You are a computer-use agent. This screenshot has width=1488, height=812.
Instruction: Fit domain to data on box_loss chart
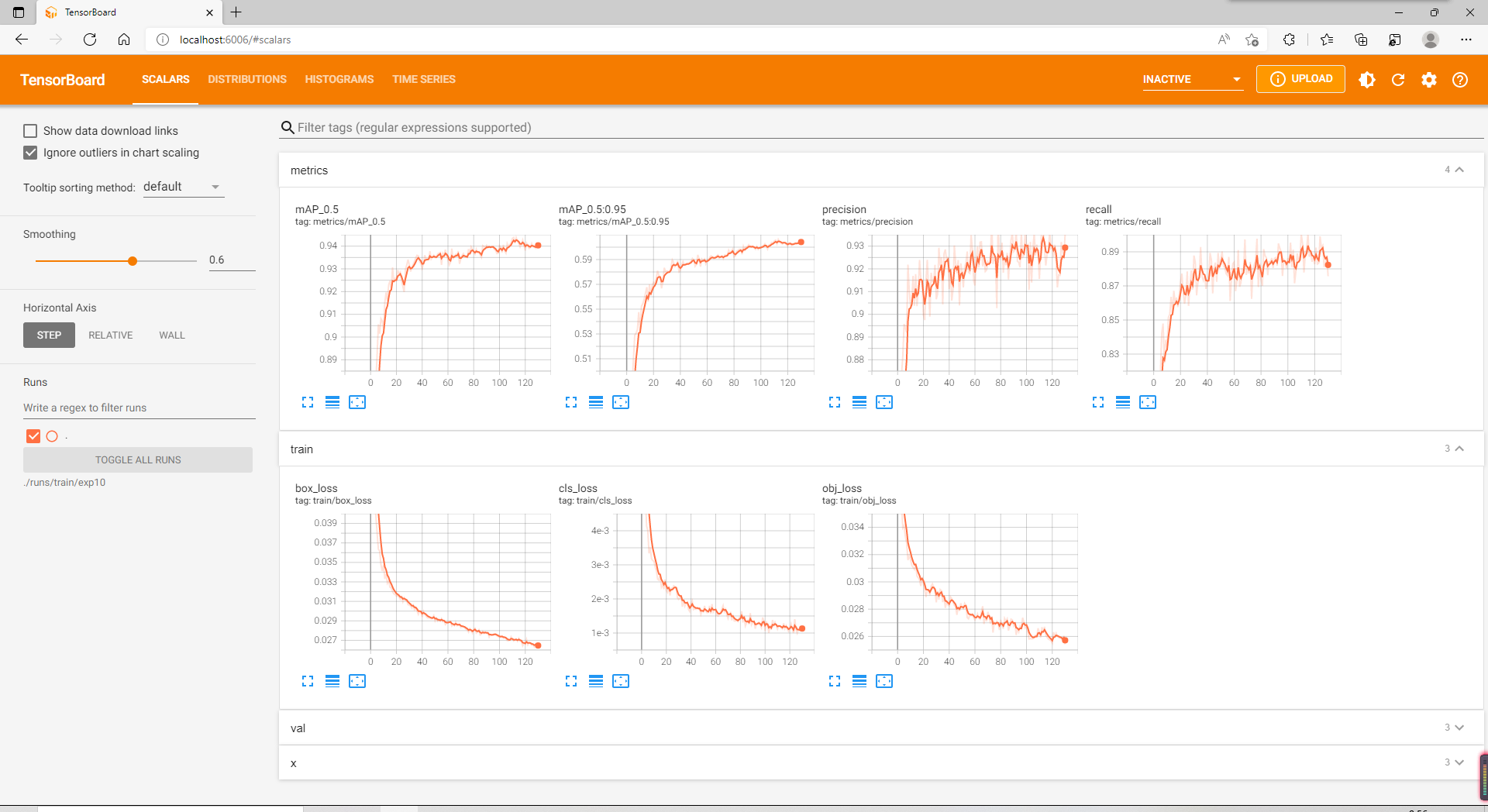click(x=357, y=681)
